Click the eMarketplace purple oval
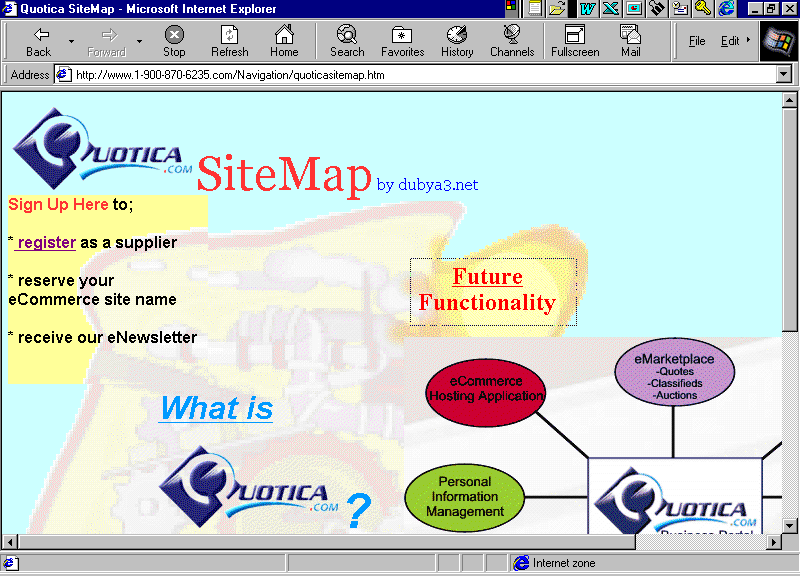This screenshot has height=576, width=800. 674,372
